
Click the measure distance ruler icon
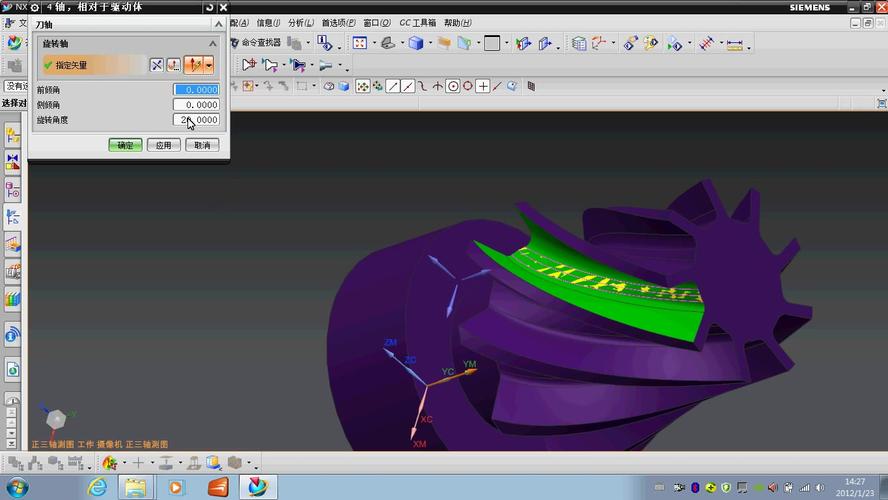[735, 44]
